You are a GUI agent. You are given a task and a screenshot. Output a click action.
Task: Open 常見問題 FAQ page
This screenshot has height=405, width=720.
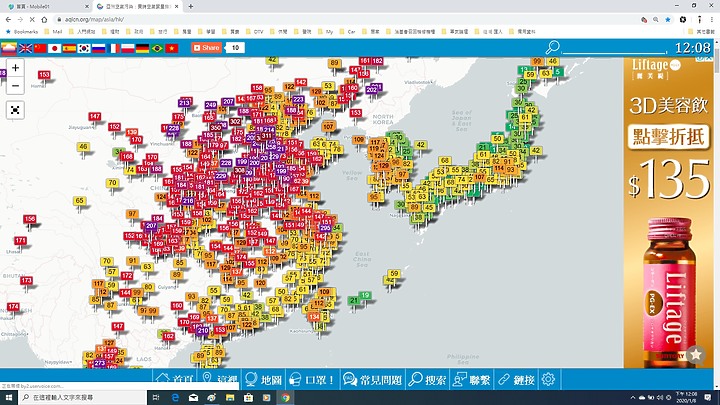click(x=372, y=379)
